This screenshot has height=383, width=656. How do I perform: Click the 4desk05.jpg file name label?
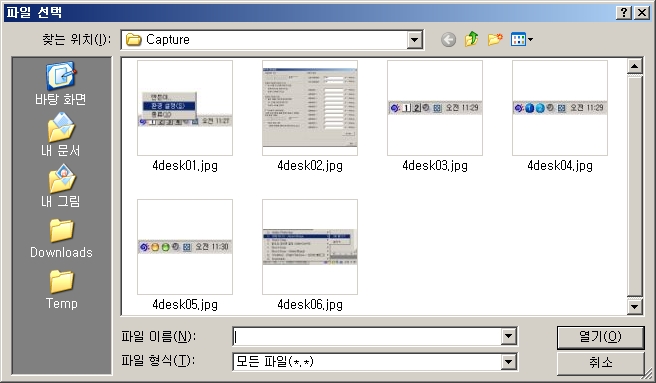(185, 305)
